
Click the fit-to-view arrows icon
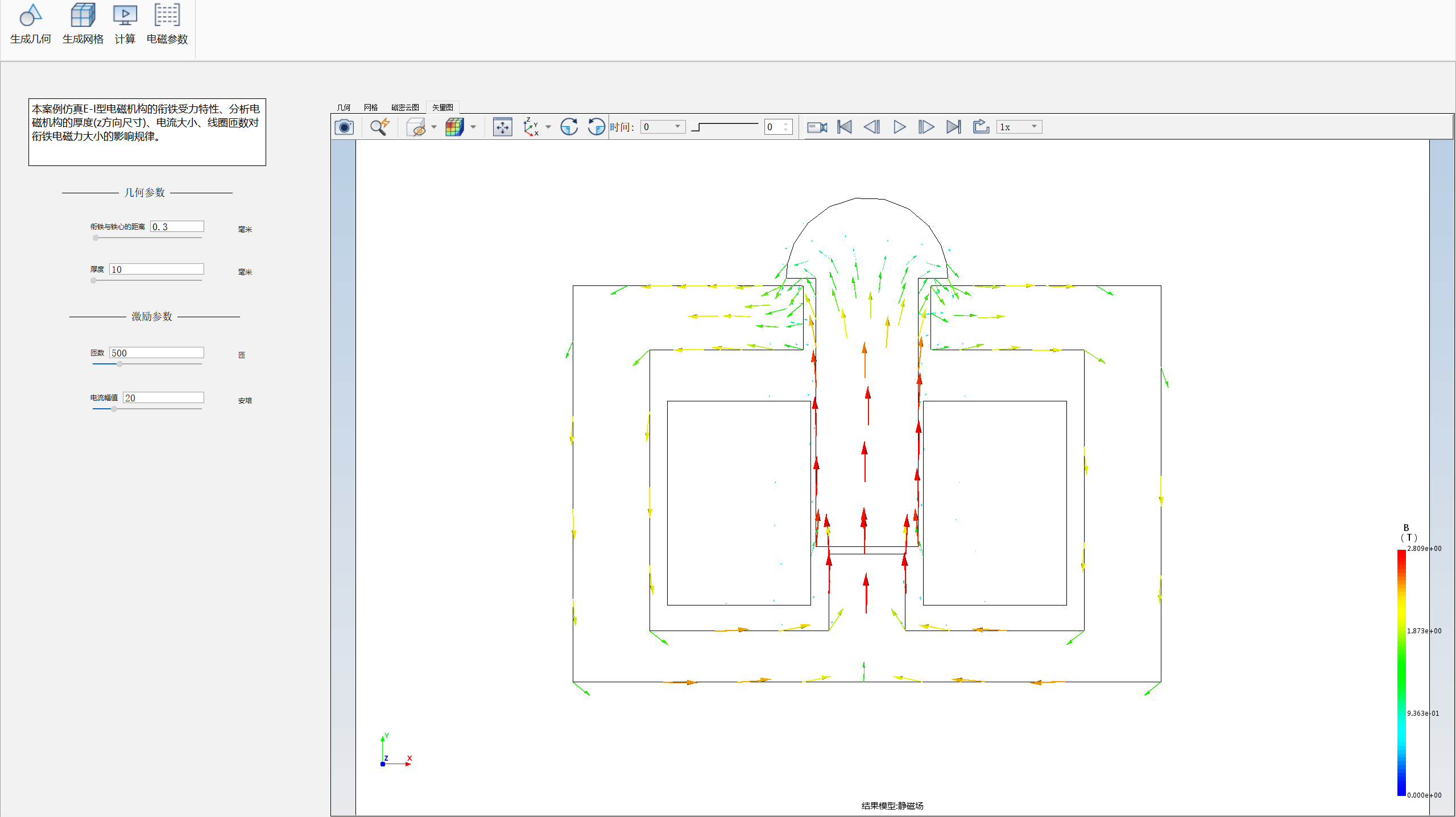[x=503, y=127]
